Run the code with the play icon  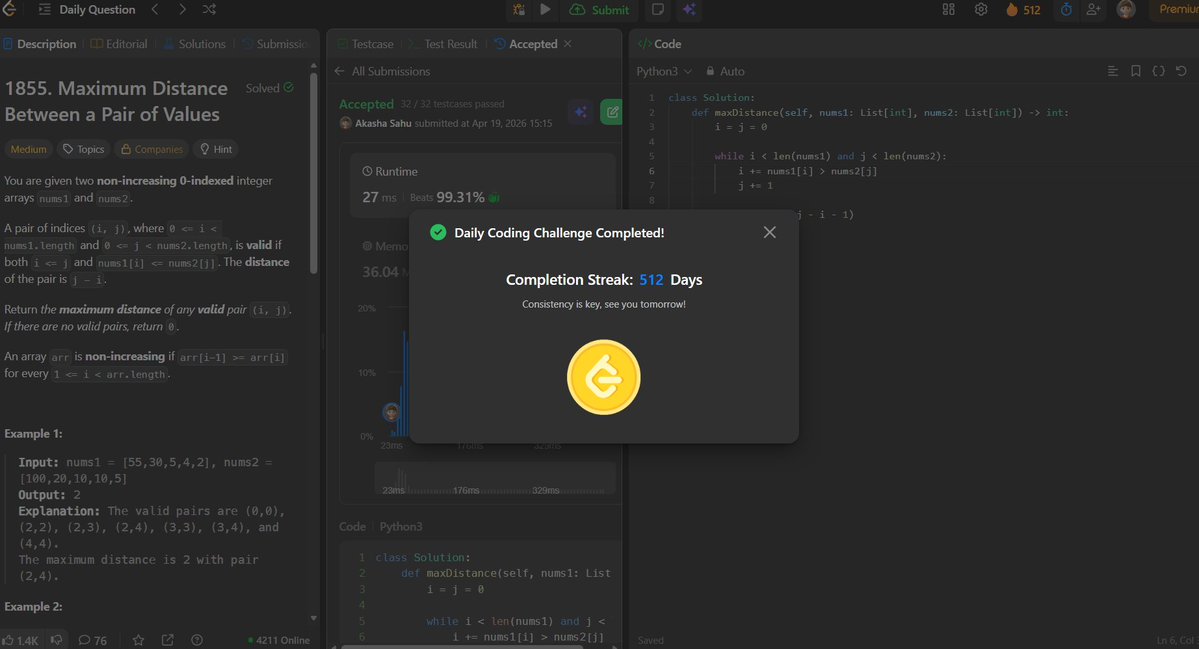click(x=545, y=9)
